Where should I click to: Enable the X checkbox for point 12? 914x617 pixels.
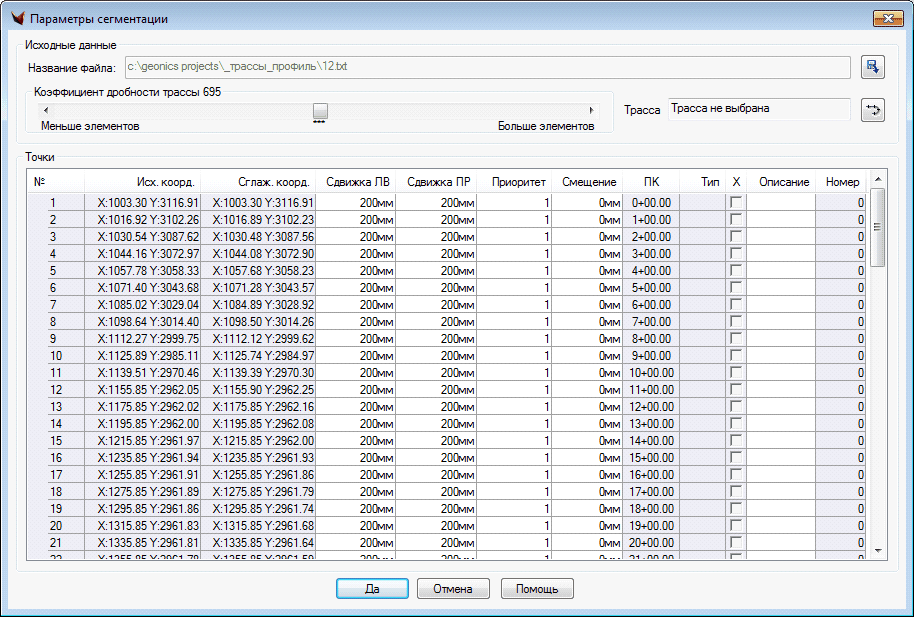[736, 389]
